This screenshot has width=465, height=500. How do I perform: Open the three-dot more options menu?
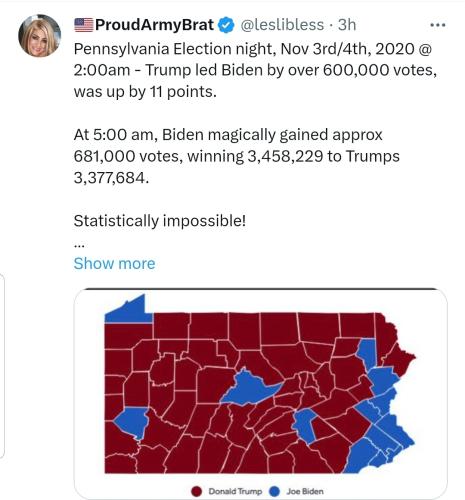tap(438, 25)
